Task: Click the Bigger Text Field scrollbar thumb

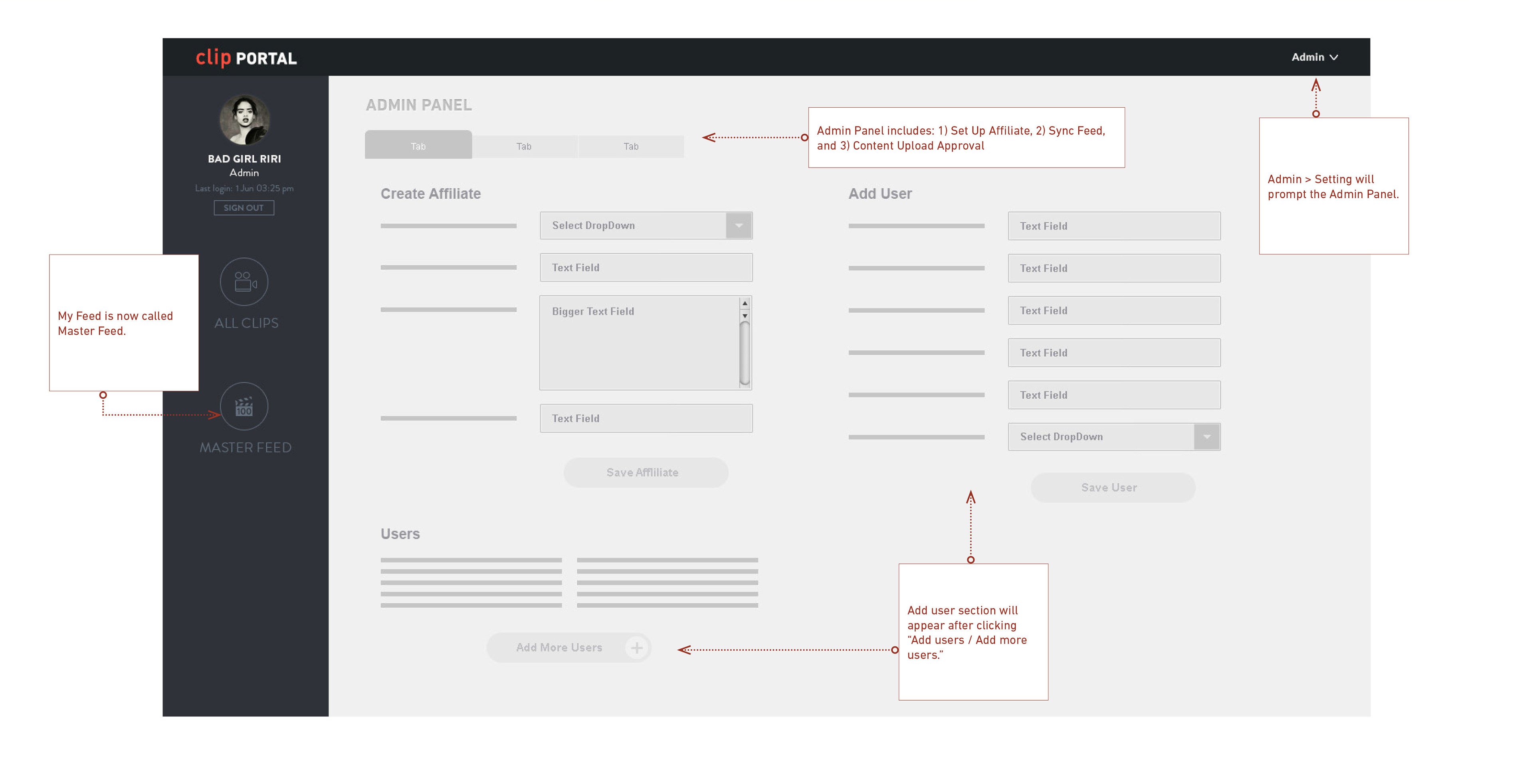Action: 745,353
